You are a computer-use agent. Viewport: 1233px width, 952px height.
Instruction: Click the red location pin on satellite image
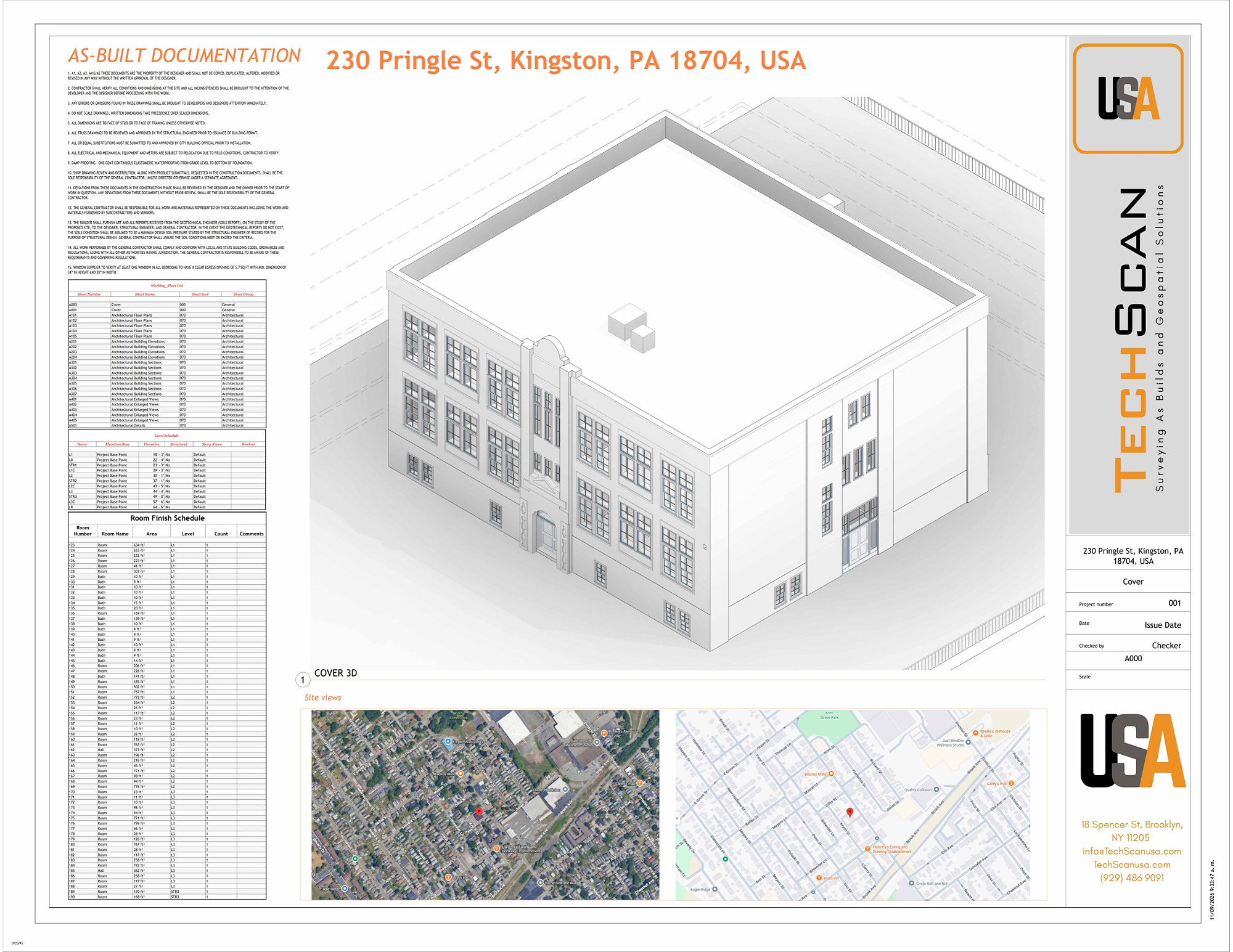coord(479,812)
